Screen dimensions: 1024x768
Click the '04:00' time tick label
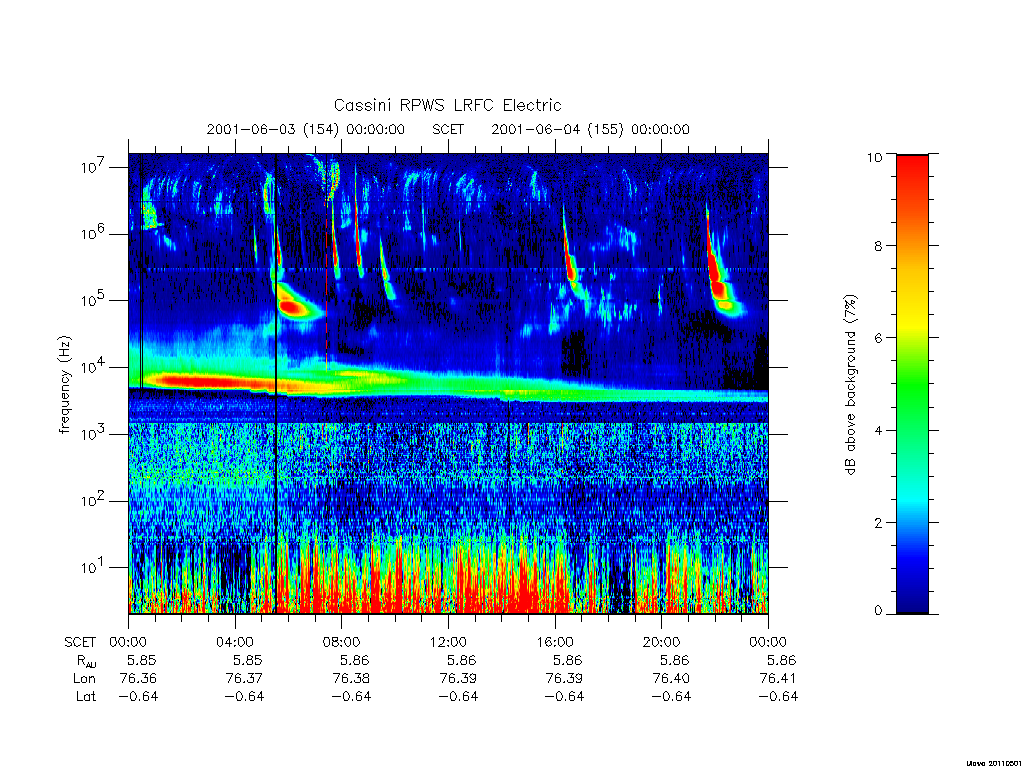(234, 643)
